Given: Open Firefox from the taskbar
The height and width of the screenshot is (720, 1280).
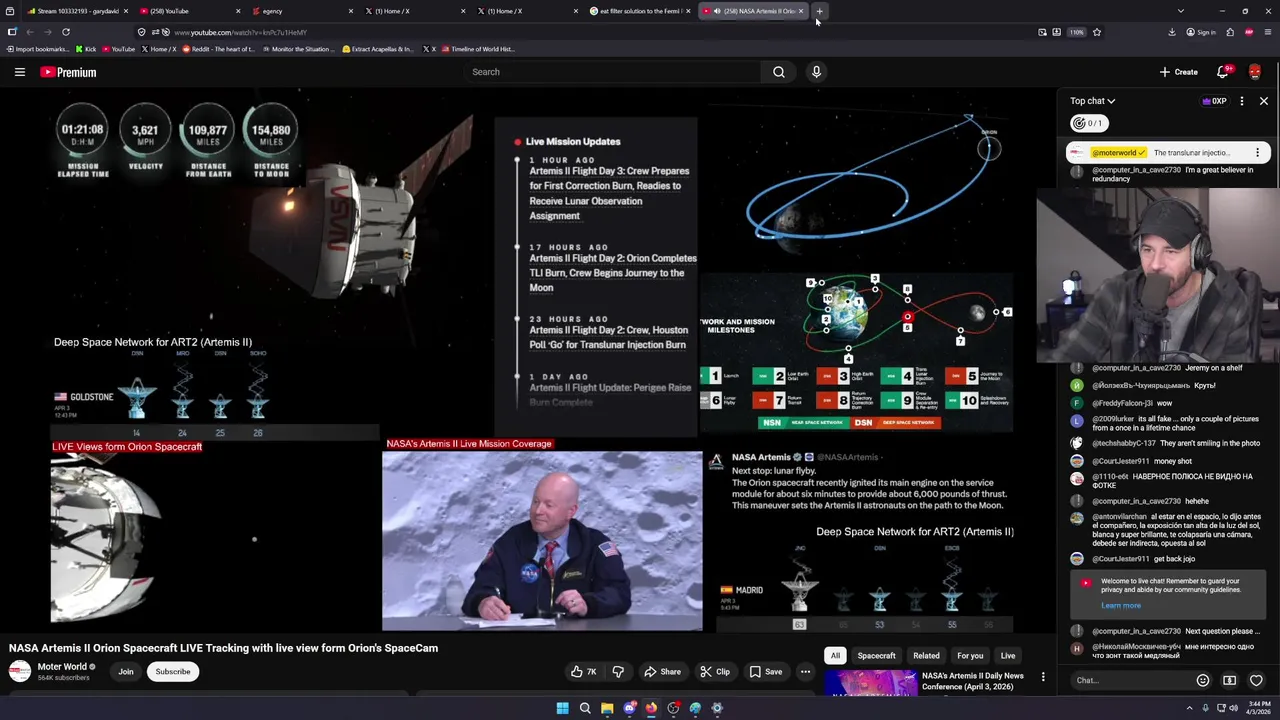Looking at the screenshot, I should (651, 708).
